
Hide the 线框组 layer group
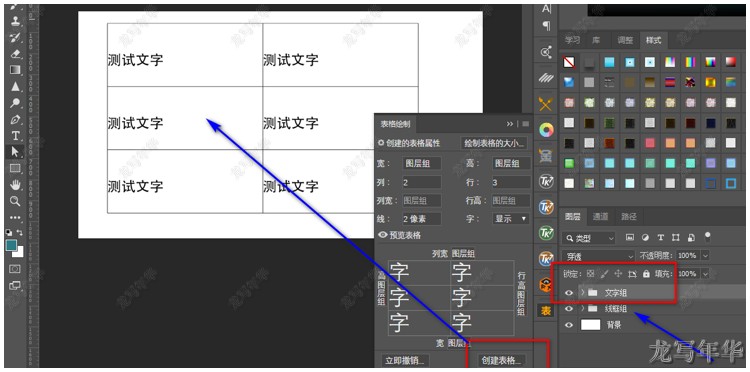(x=569, y=309)
